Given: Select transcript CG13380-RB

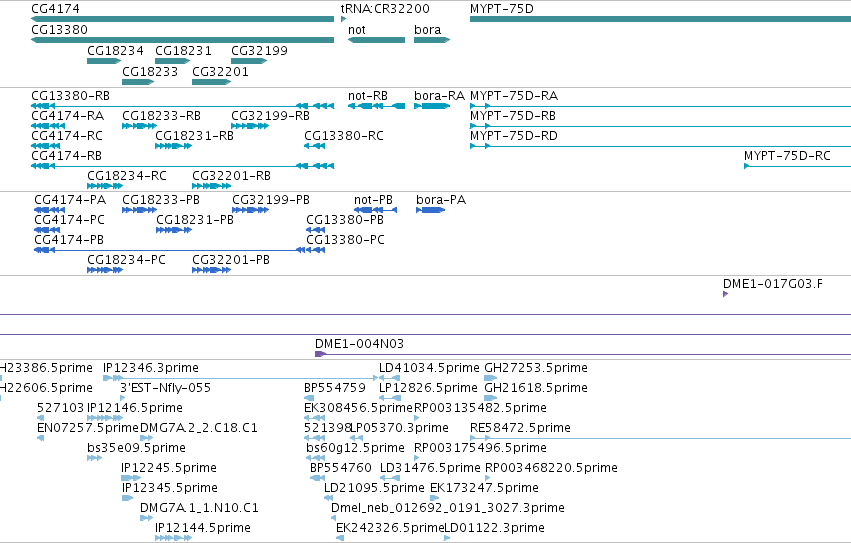Looking at the screenshot, I should [x=182, y=106].
